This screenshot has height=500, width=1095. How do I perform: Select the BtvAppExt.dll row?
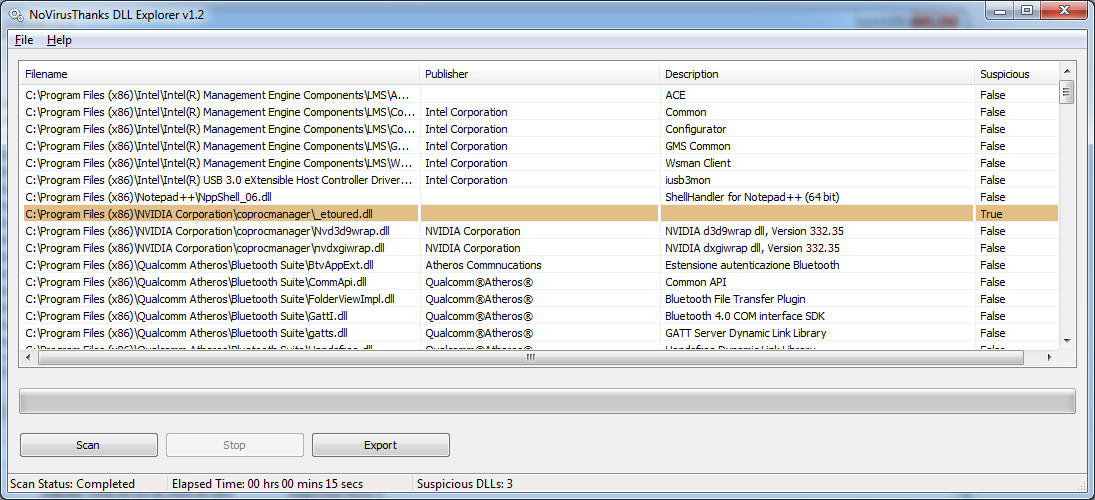click(x=539, y=265)
